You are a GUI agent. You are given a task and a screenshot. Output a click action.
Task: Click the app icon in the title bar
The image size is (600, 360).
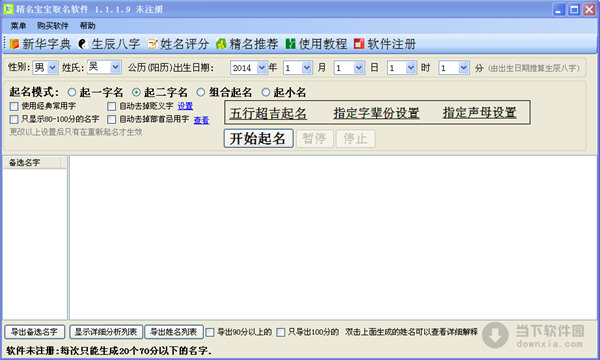point(8,9)
